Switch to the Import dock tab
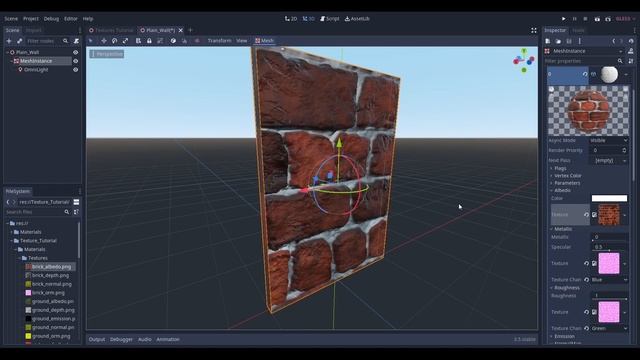Viewport: 640px width, 360px height. click(x=33, y=30)
